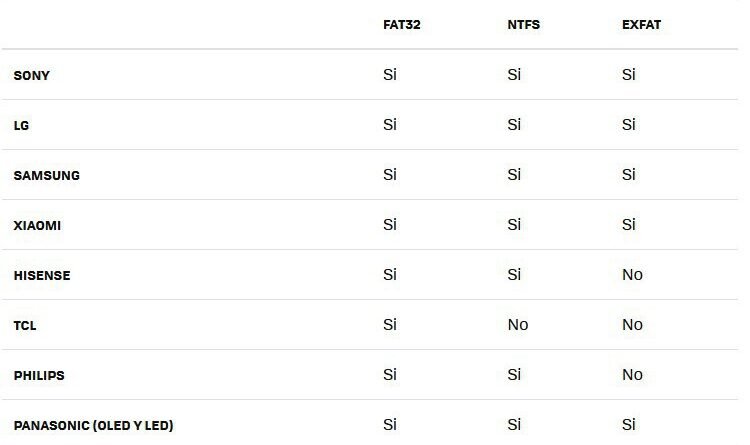This screenshot has width=750, height=445.
Task: Click the "Si" in XIAOMI's EXFAT cell
Action: (x=629, y=225)
